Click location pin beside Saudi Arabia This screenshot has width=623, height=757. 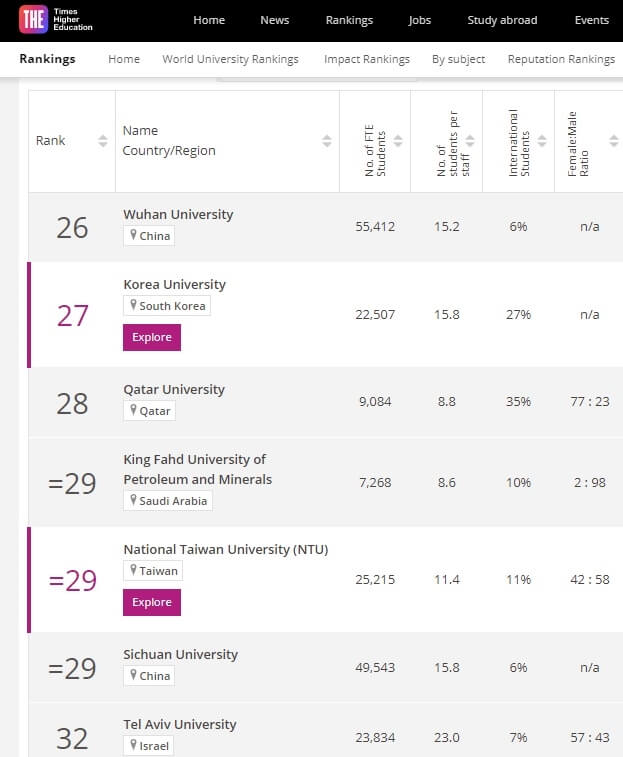(x=133, y=500)
